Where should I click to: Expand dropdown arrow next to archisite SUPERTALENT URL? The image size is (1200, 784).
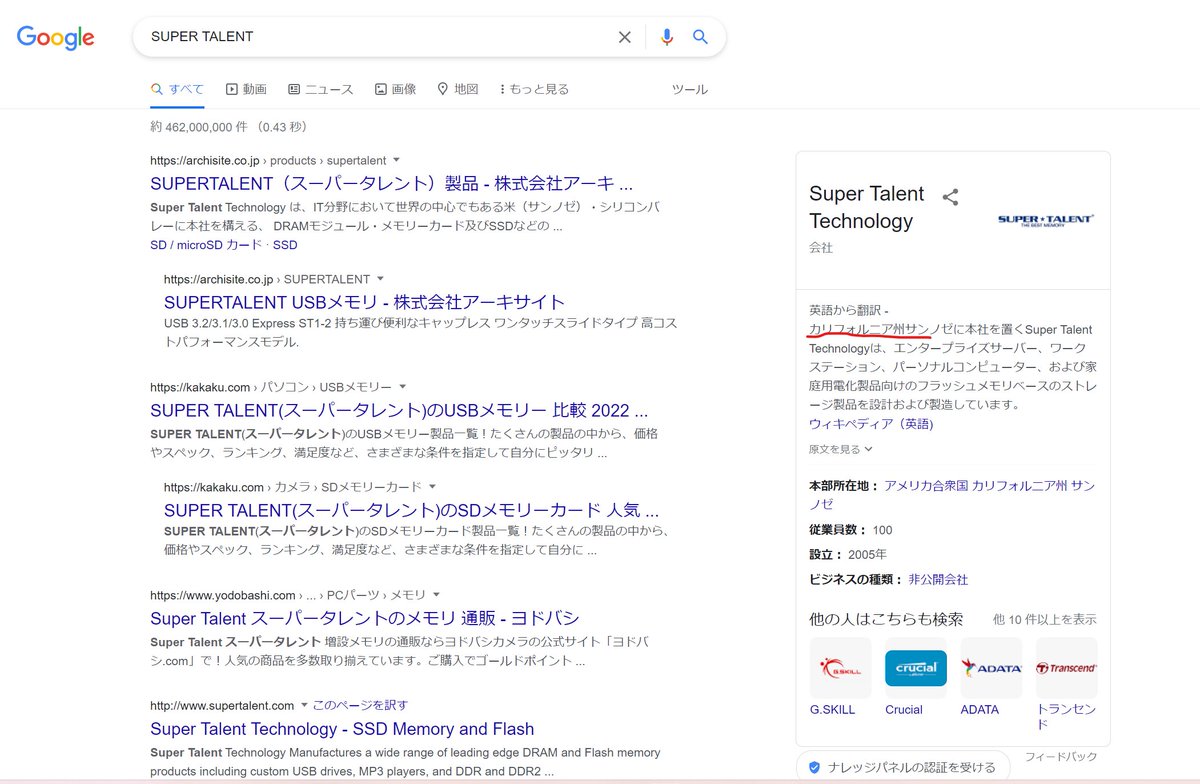click(380, 279)
